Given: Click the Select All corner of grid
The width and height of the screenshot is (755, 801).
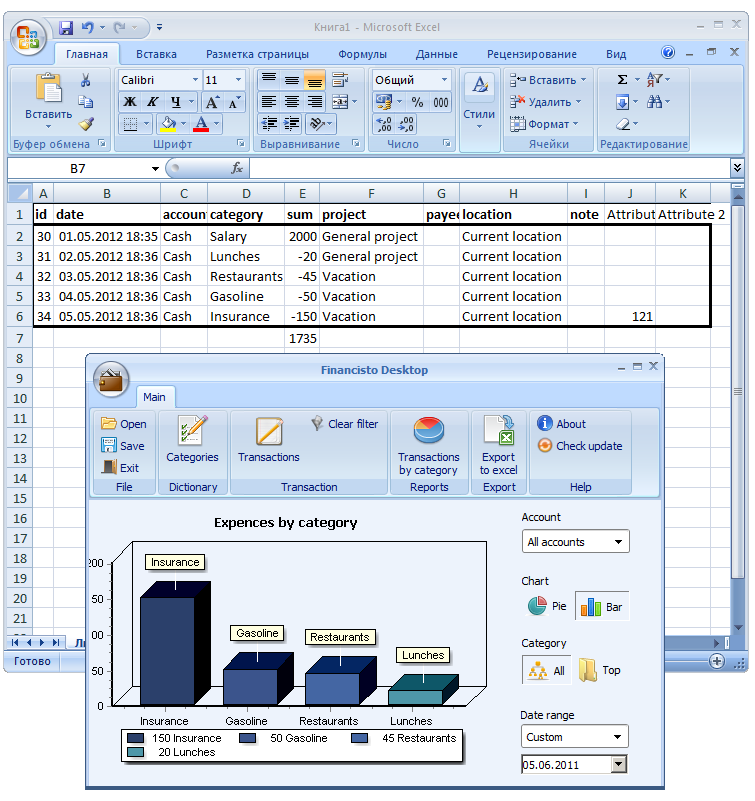Looking at the screenshot, I should 20,194.
